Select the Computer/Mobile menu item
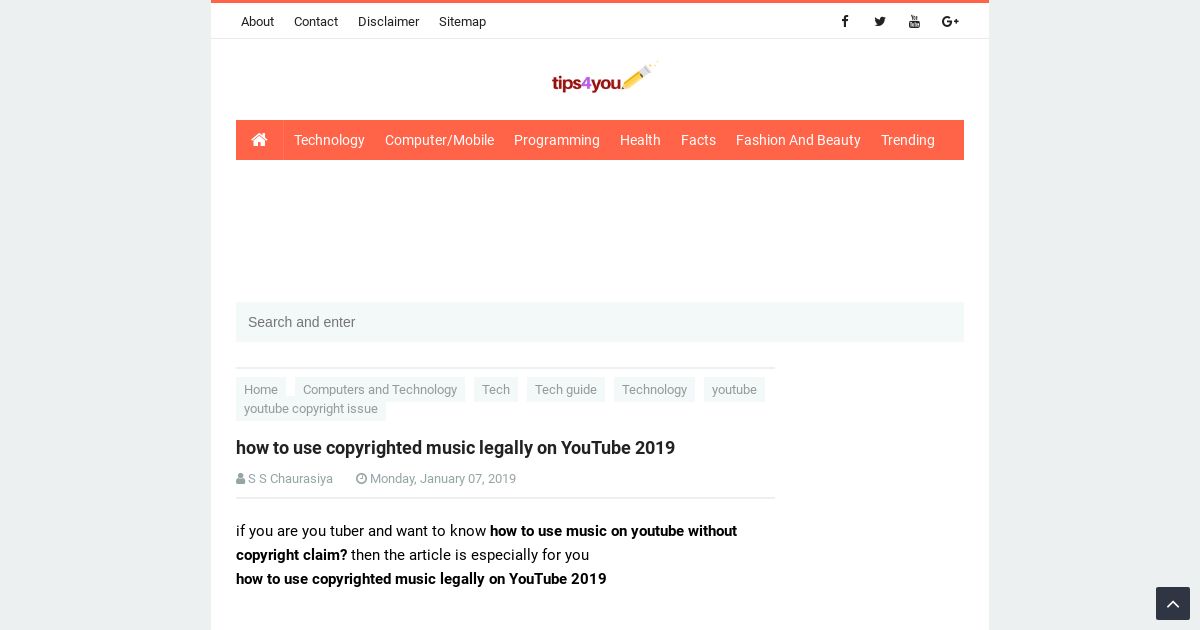Viewport: 1200px width, 630px height. click(x=439, y=140)
